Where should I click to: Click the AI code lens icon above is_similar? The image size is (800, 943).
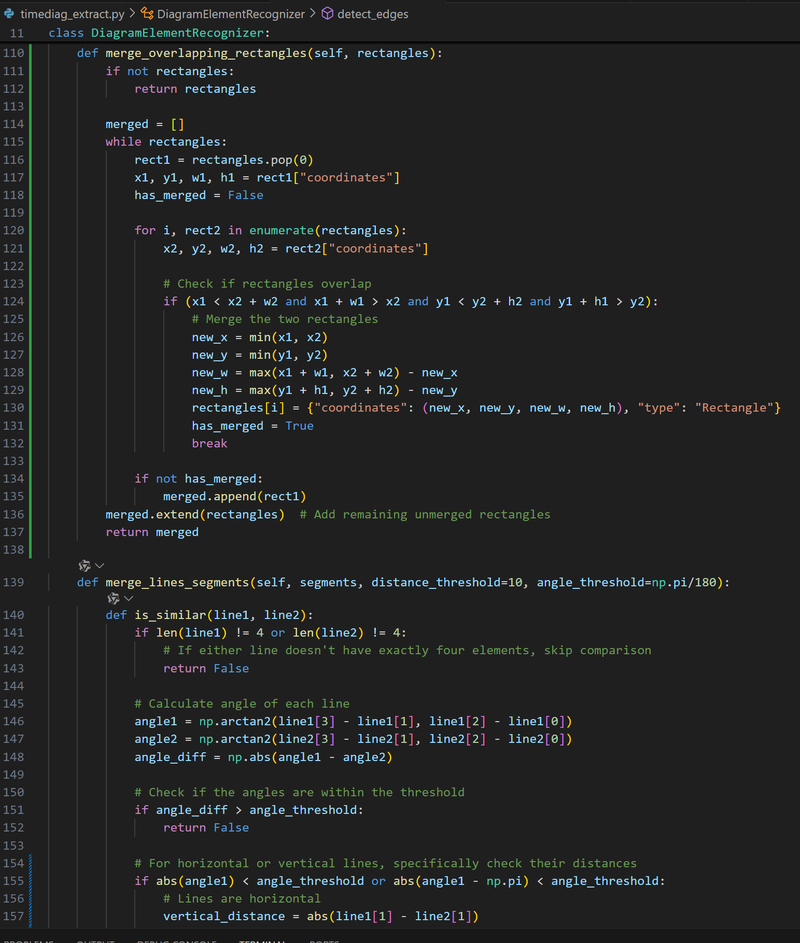click(x=113, y=598)
